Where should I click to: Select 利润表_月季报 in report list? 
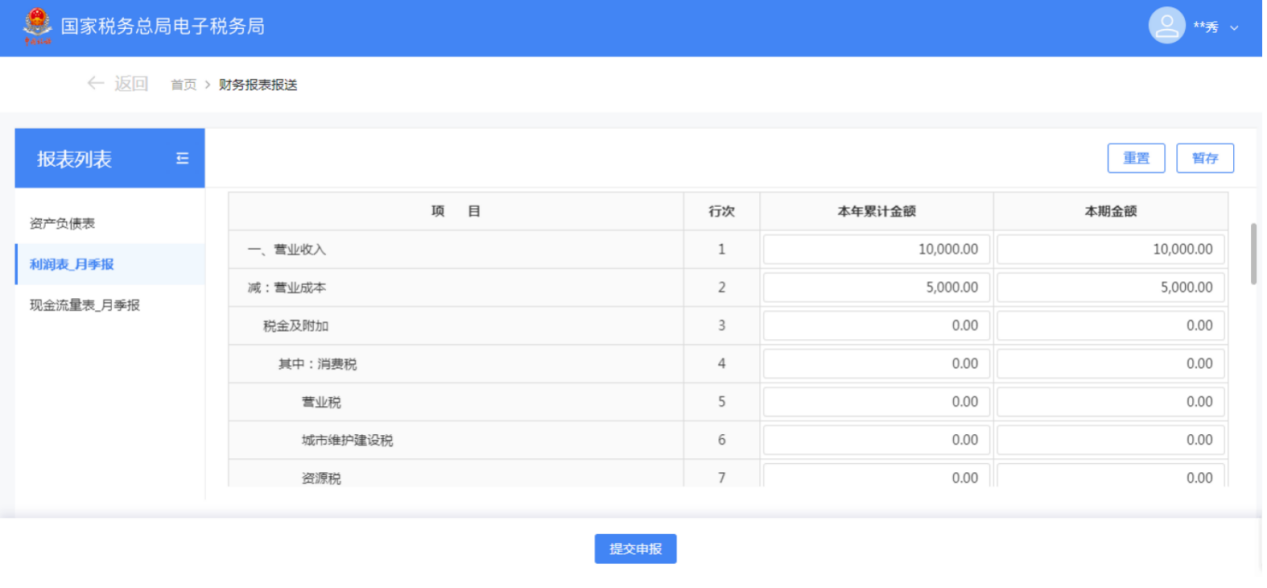[x=72, y=264]
